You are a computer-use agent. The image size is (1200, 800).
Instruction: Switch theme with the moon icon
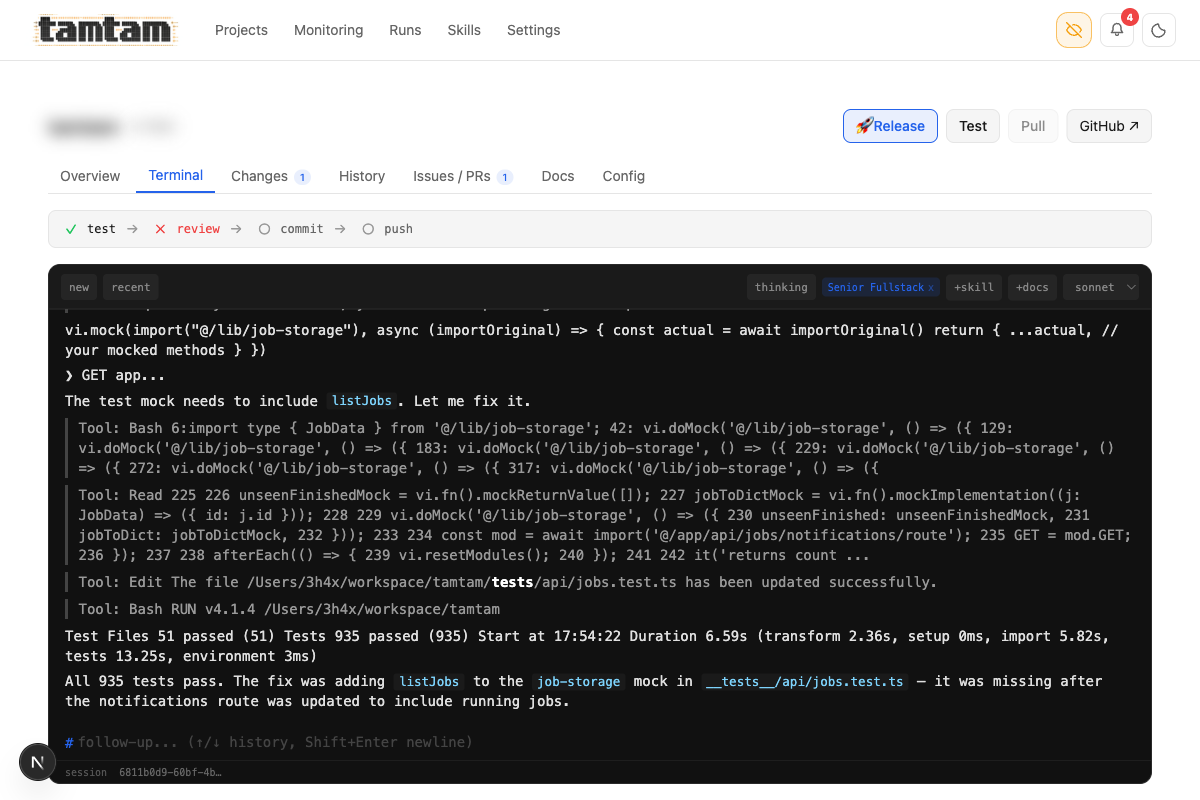[x=1158, y=30]
